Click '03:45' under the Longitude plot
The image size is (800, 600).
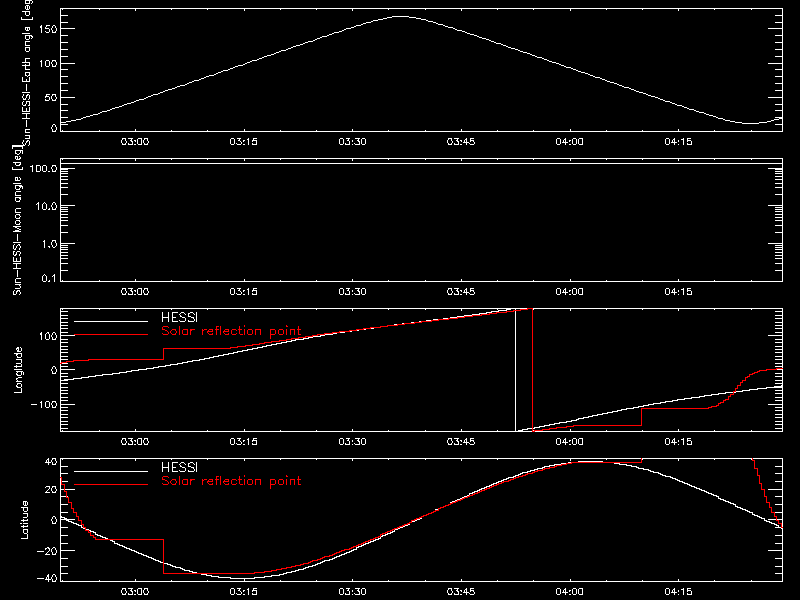pyautogui.click(x=461, y=441)
